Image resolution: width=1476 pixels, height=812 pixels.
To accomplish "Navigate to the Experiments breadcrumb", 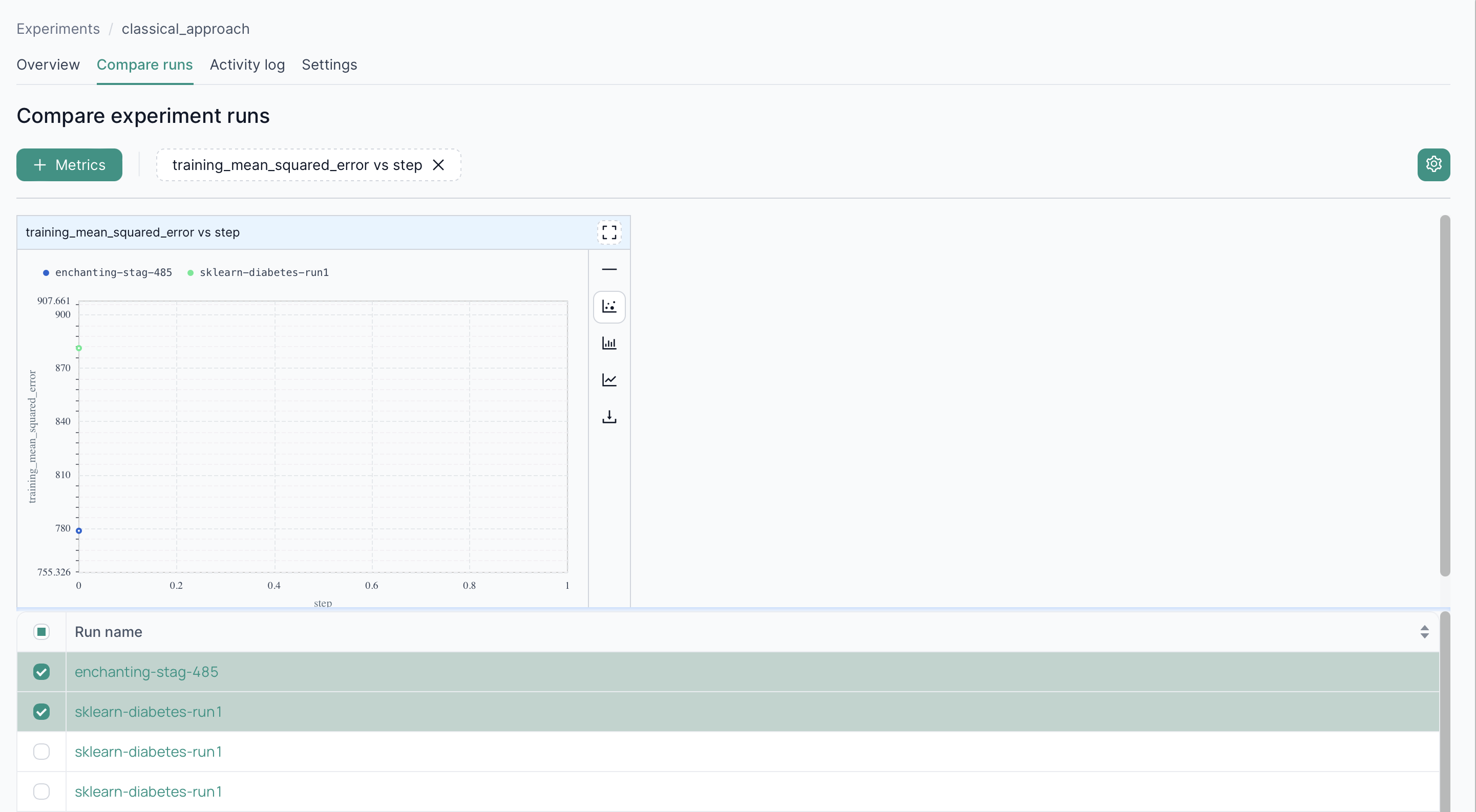I will [58, 29].
